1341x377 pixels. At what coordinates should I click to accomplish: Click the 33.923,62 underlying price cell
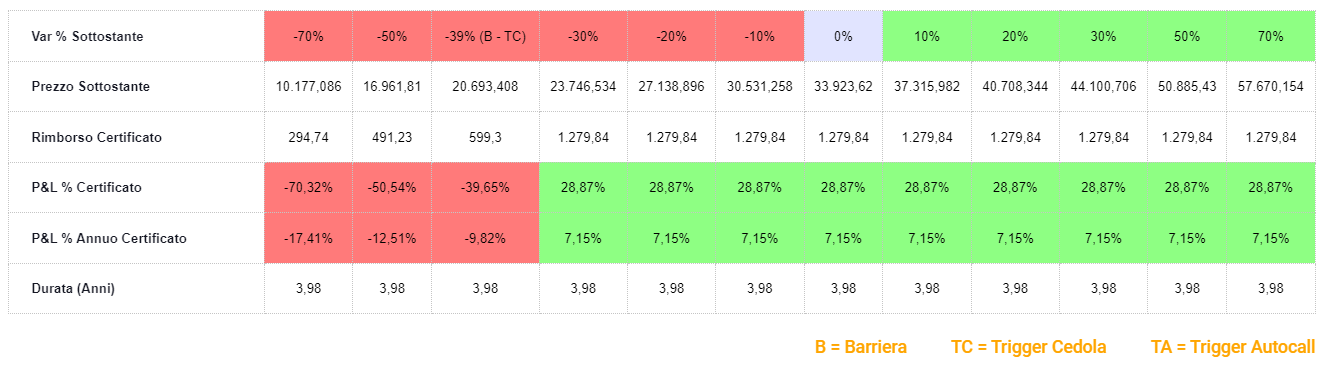[x=843, y=87]
